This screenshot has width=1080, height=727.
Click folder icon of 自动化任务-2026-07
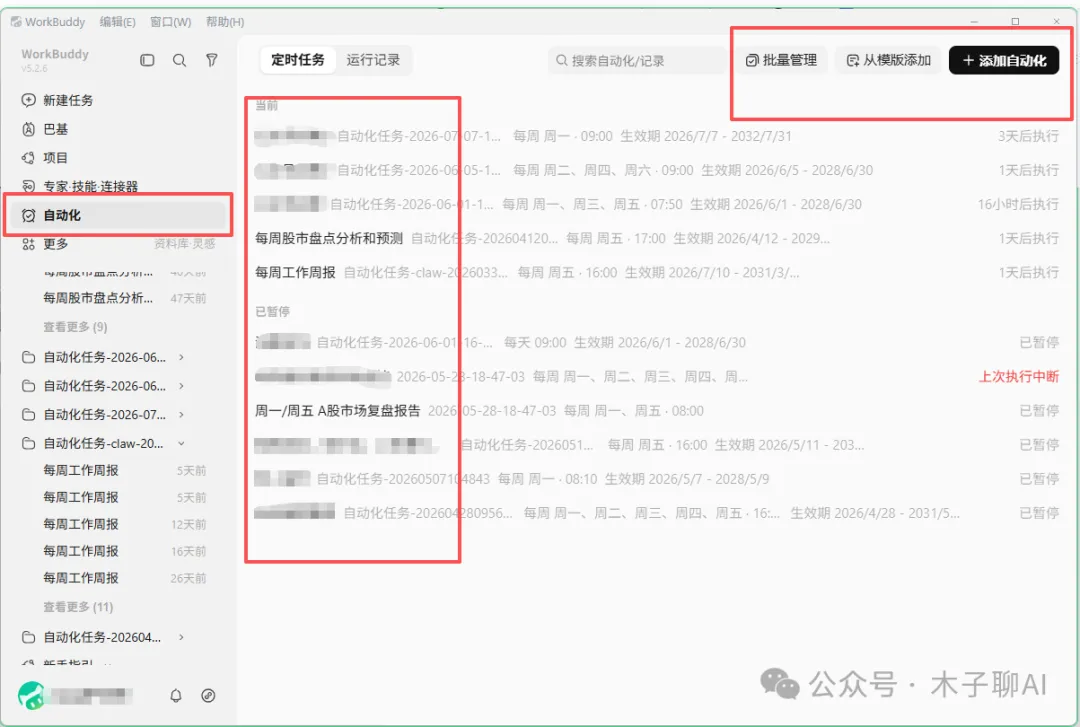pos(28,414)
